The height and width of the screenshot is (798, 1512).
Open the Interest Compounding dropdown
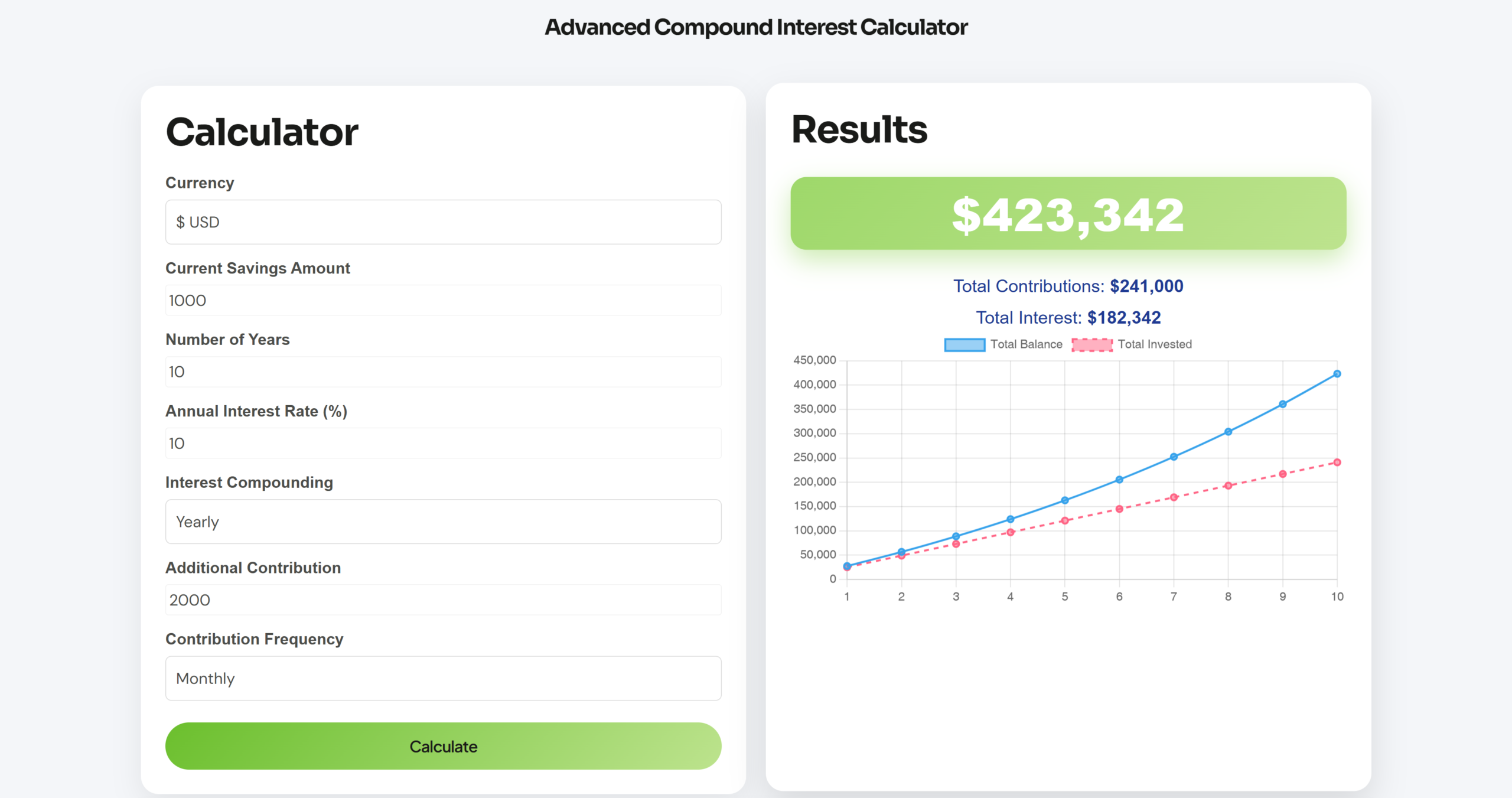(443, 522)
